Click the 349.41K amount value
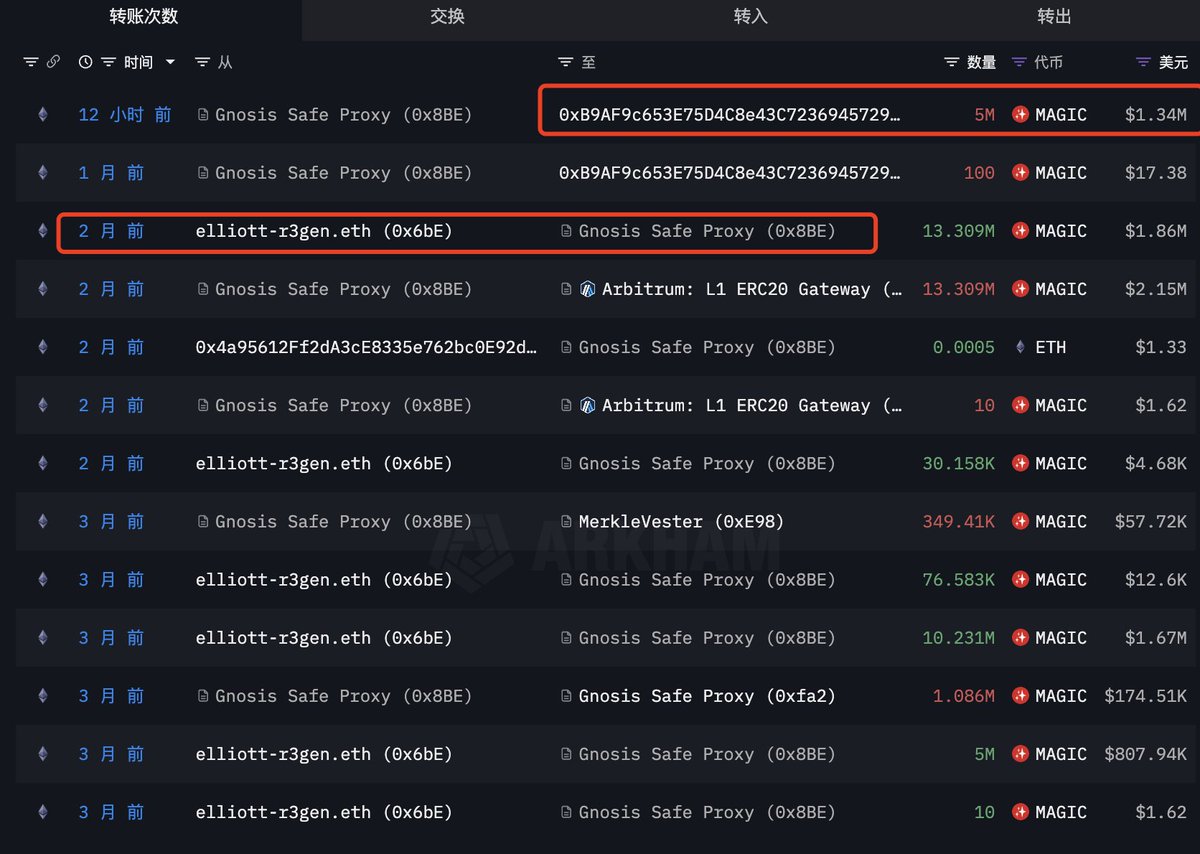The height and width of the screenshot is (854, 1200). [958, 521]
